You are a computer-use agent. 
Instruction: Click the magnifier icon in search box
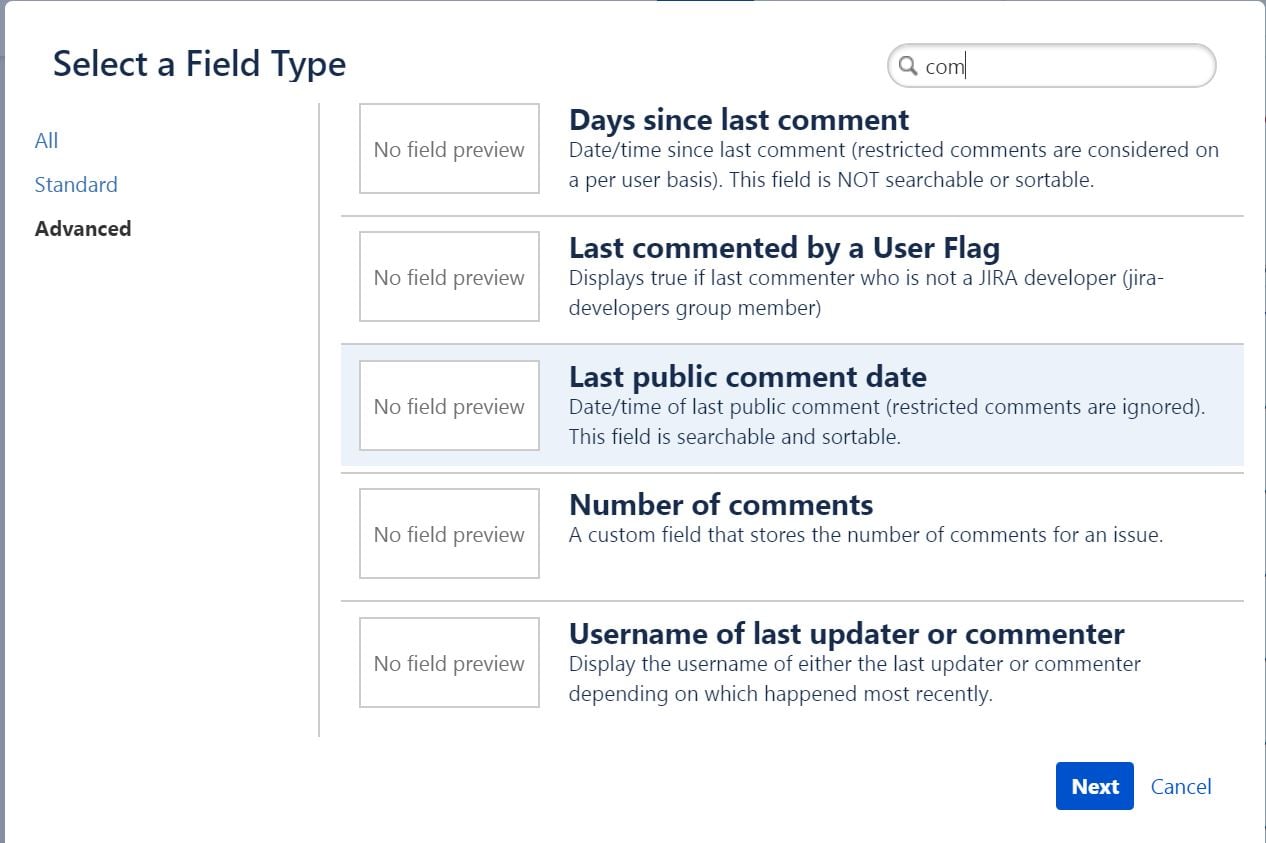[x=908, y=67]
